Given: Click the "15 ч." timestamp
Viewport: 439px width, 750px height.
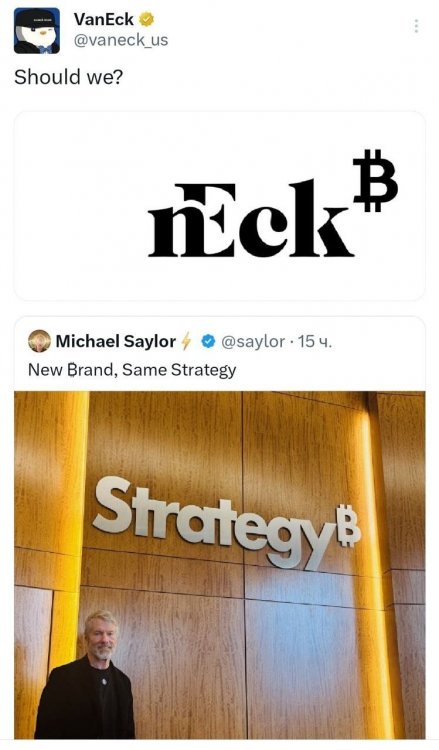Looking at the screenshot, I should point(314,342).
